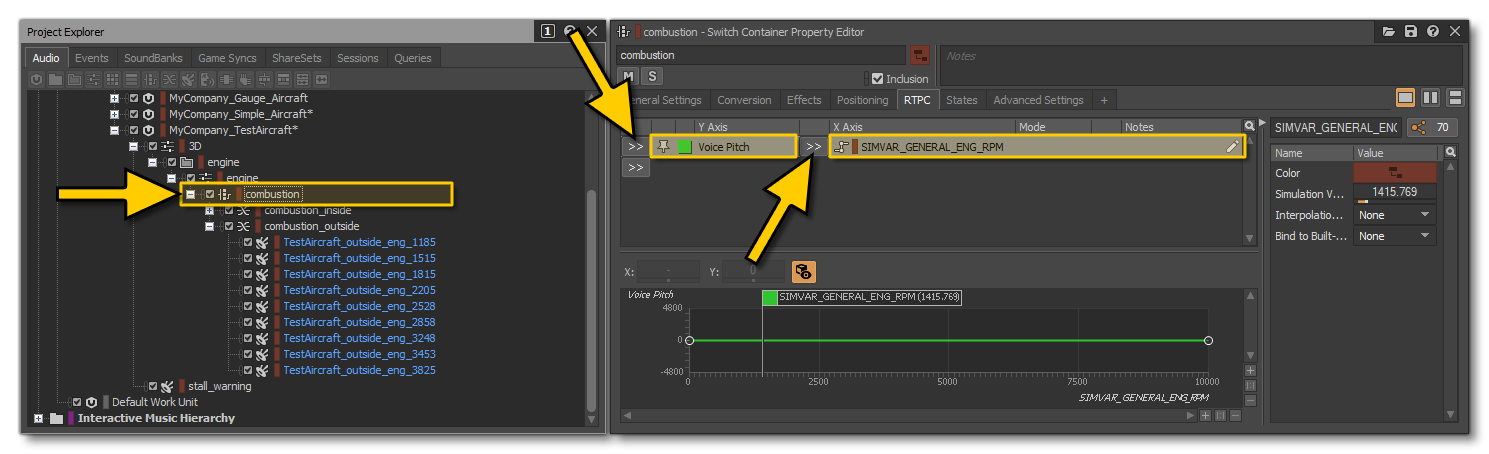1489x454 pixels.
Task: Click the property list search magnifier icon
Action: point(1451,152)
